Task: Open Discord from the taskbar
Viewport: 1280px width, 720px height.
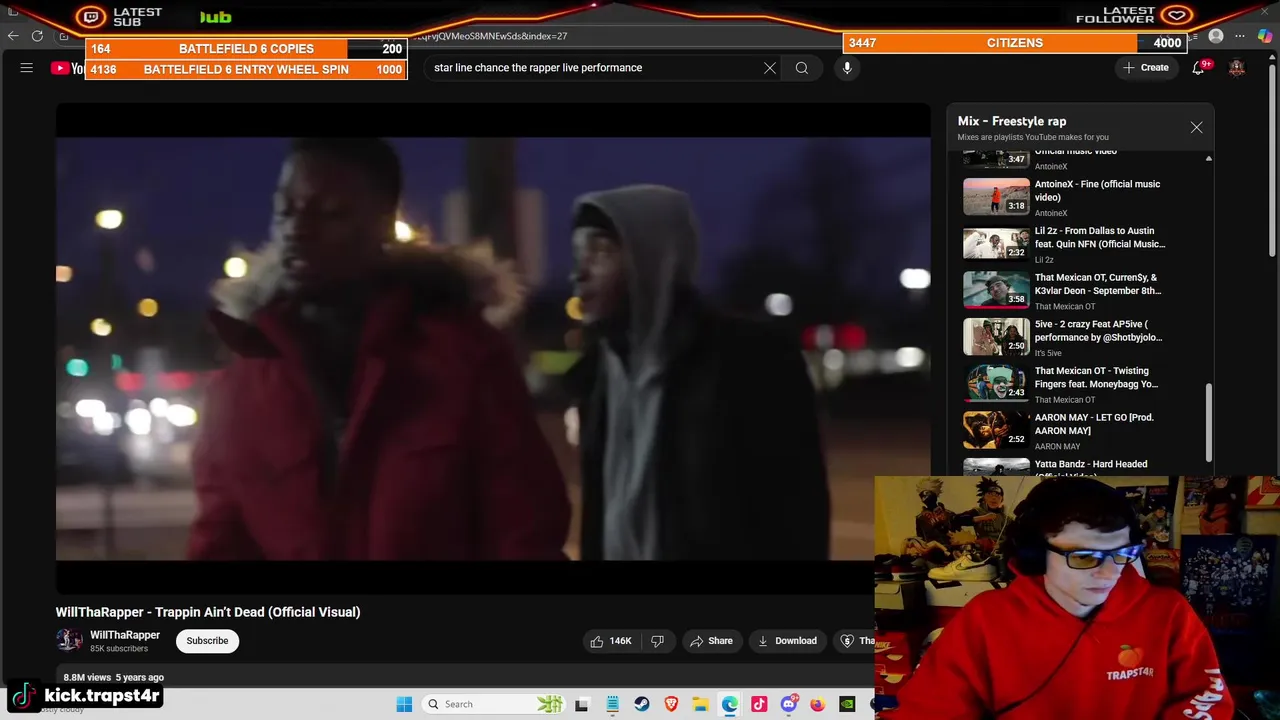Action: tap(788, 704)
